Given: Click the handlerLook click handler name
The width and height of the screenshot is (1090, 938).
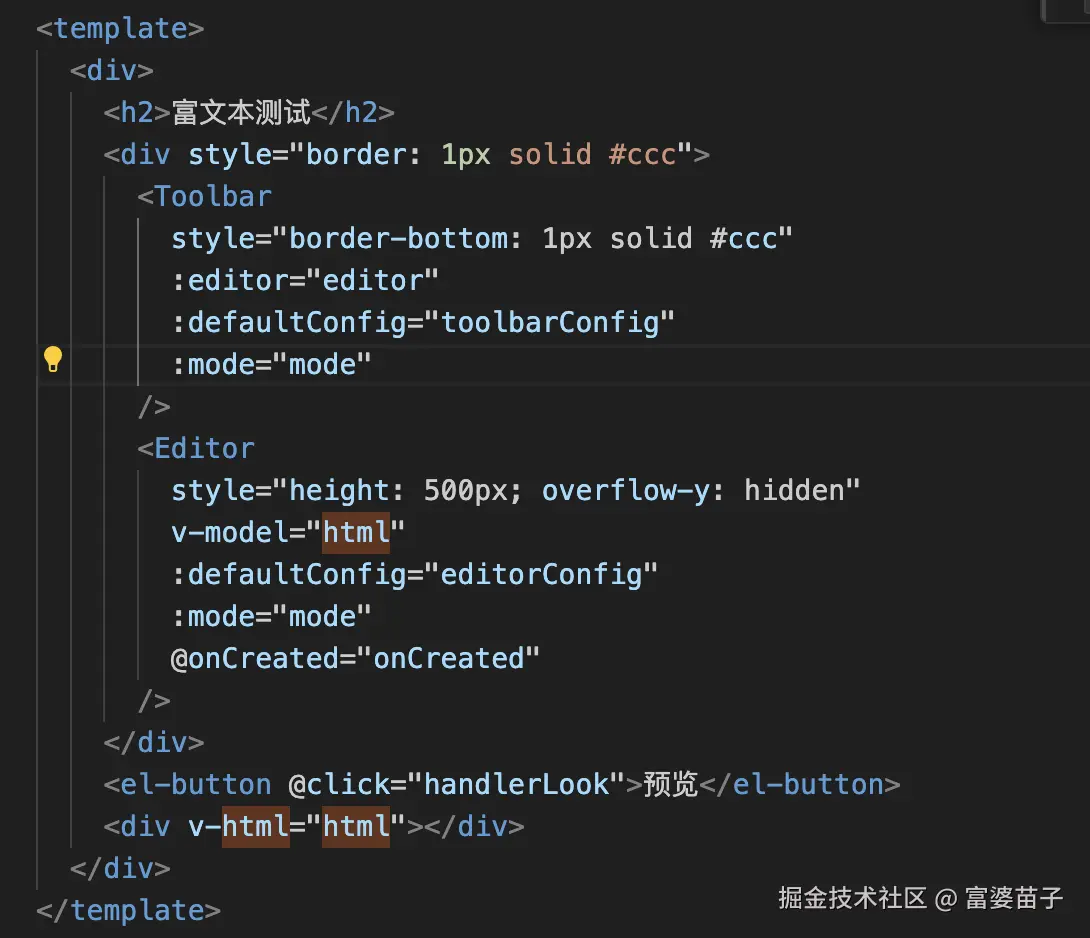Looking at the screenshot, I should (x=516, y=784).
